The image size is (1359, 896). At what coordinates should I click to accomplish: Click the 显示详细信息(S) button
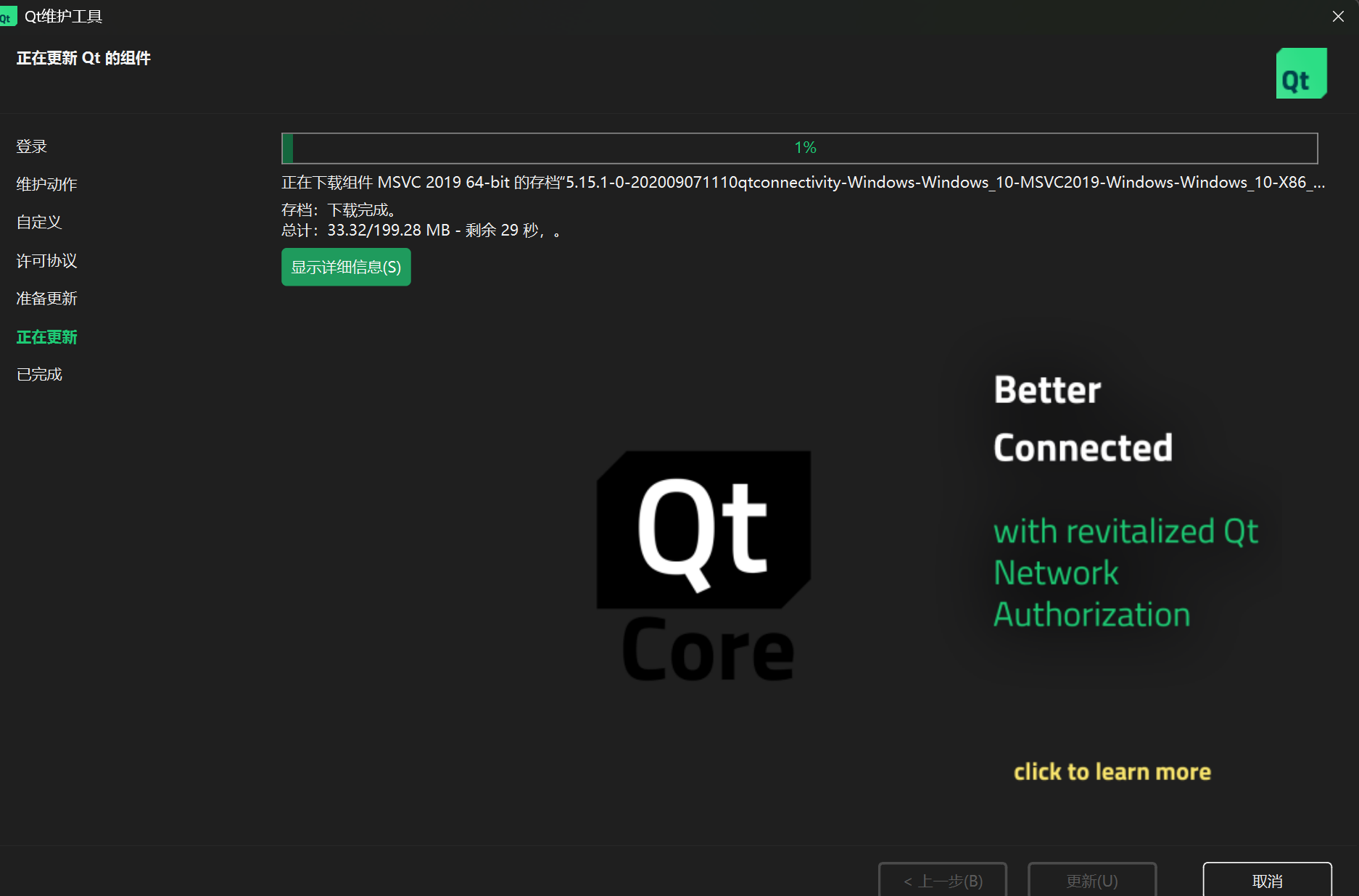pyautogui.click(x=346, y=267)
